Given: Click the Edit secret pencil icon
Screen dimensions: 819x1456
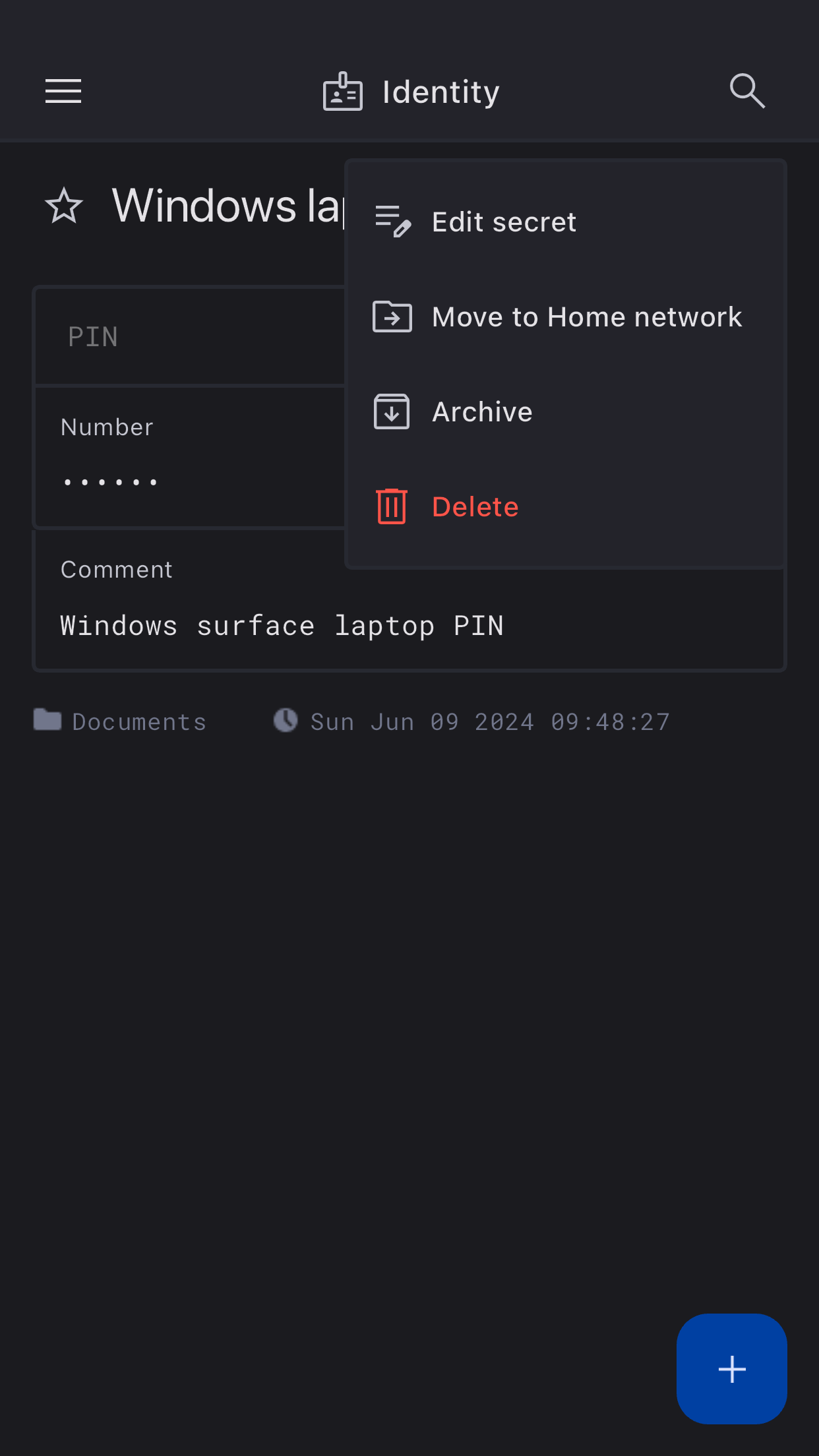Looking at the screenshot, I should point(392,222).
